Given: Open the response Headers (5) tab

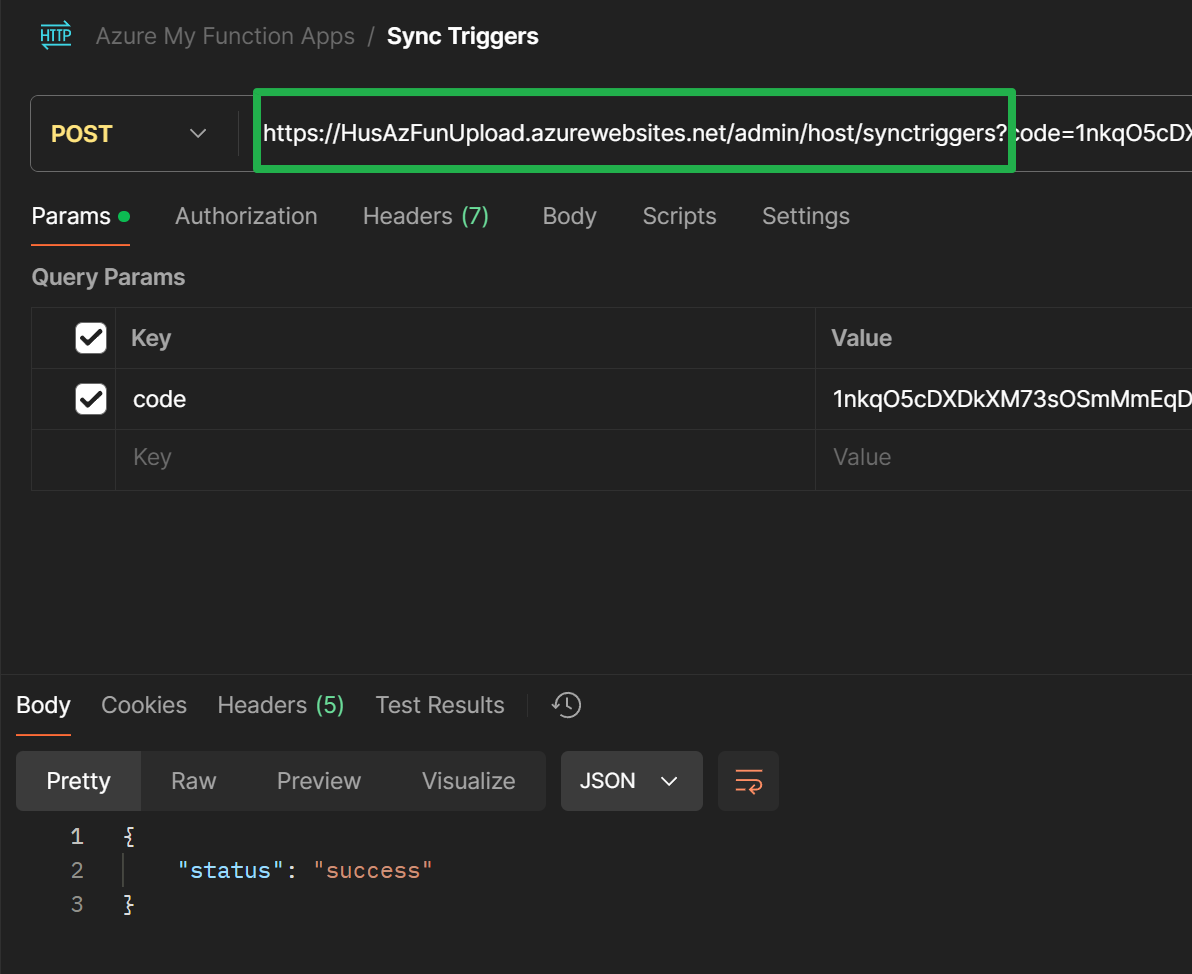Looking at the screenshot, I should [x=281, y=705].
